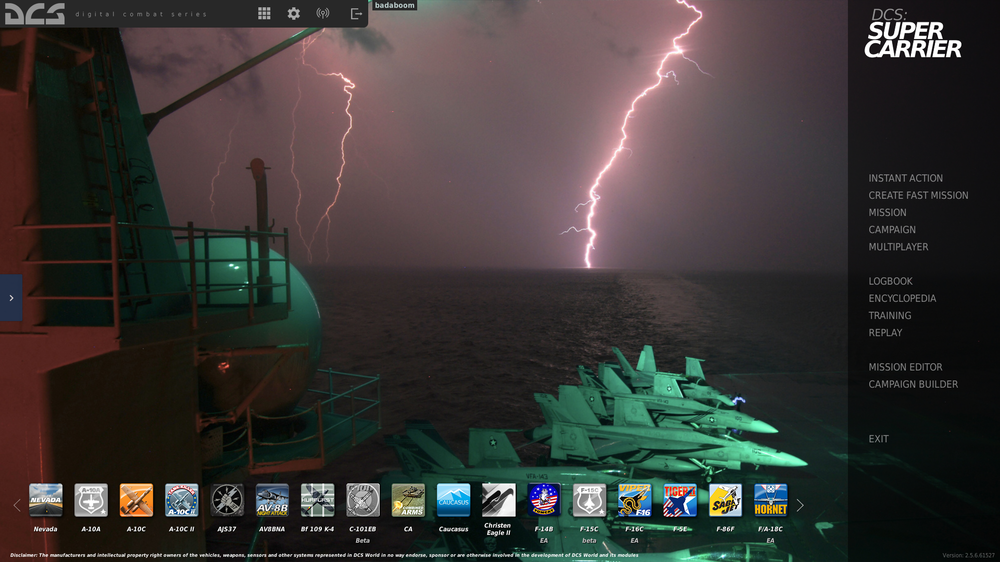Choose the AV-8B Night Attack module icon
Screen dimensions: 1000x562
click(x=272, y=499)
